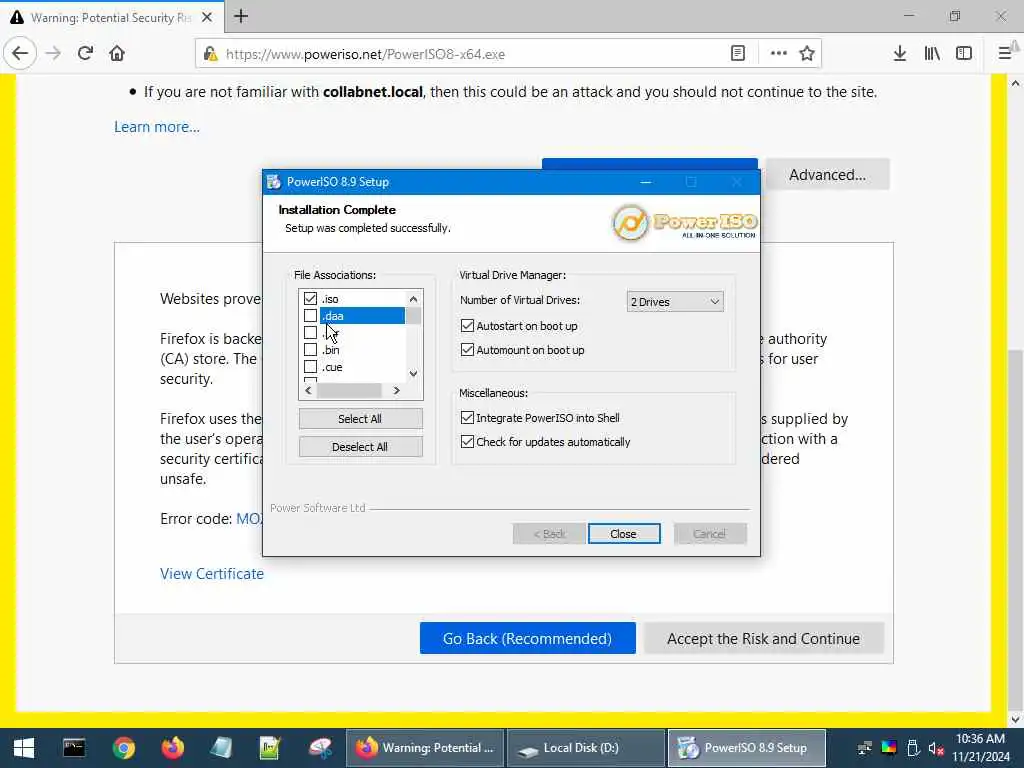Click the connection security lock icon
Image resolution: width=1024 pixels, height=768 pixels.
(210, 54)
